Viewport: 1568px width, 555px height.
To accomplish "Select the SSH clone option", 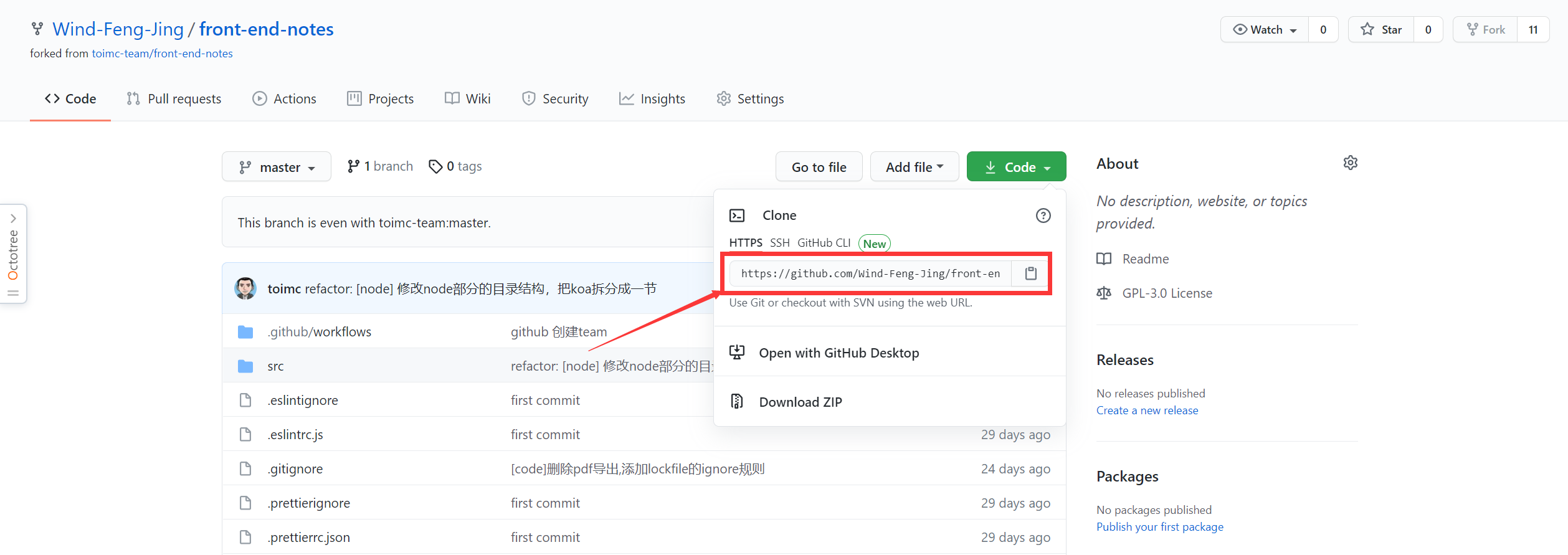I will [780, 243].
